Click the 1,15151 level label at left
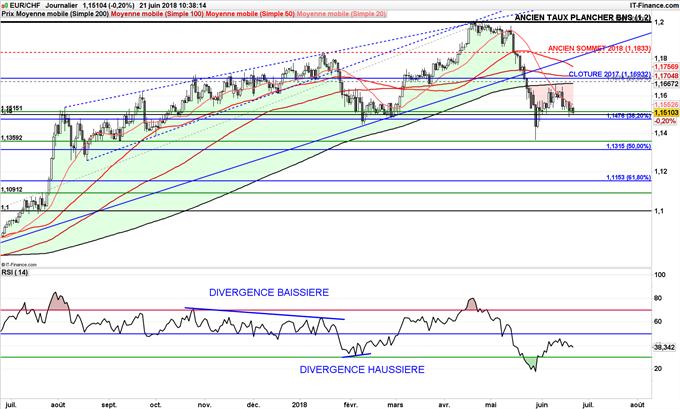This screenshot has height=409, width=680. (12, 108)
